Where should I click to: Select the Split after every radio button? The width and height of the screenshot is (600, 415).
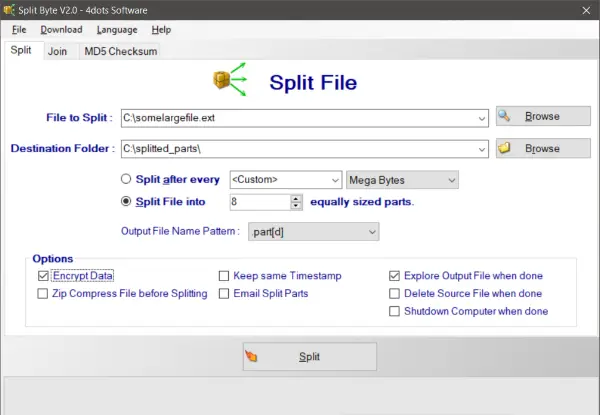click(126, 179)
